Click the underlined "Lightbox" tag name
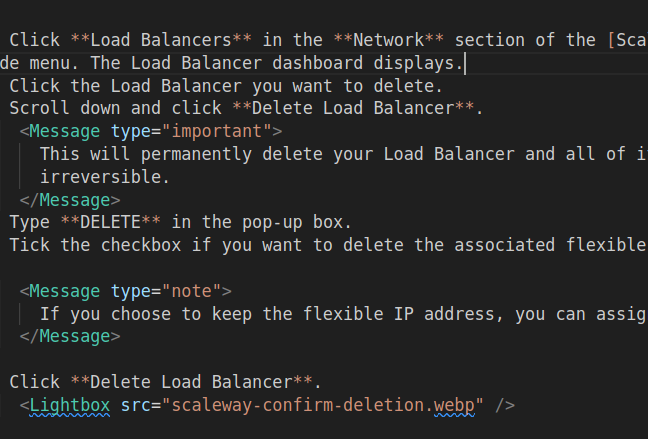 point(70,405)
